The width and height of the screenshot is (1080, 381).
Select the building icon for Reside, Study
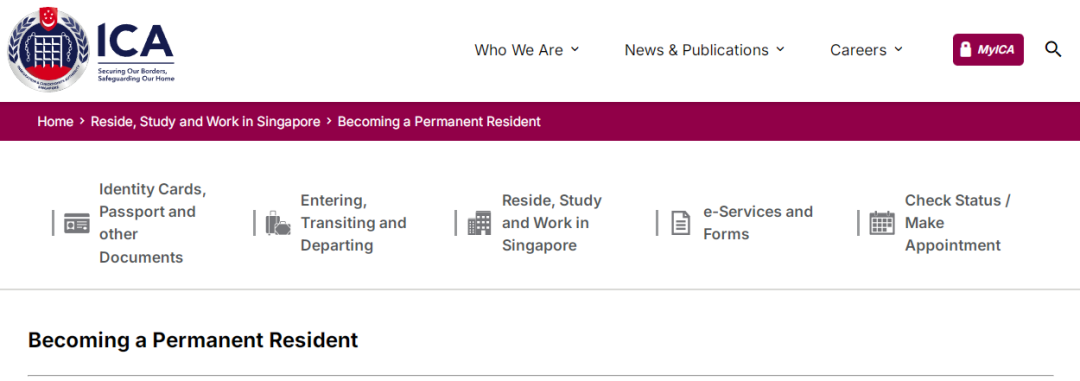point(479,223)
